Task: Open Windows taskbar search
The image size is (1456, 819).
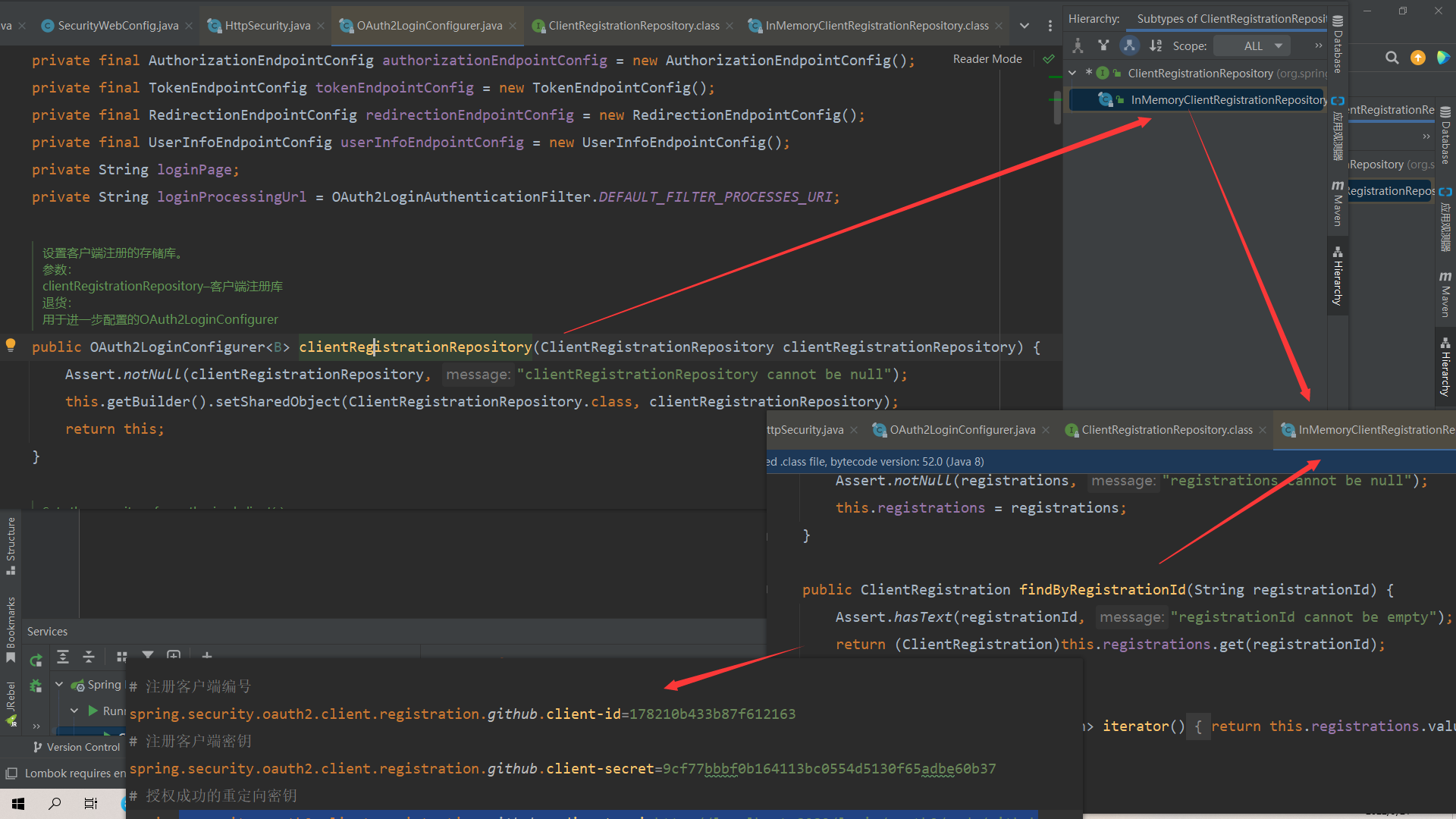Action: click(x=55, y=804)
